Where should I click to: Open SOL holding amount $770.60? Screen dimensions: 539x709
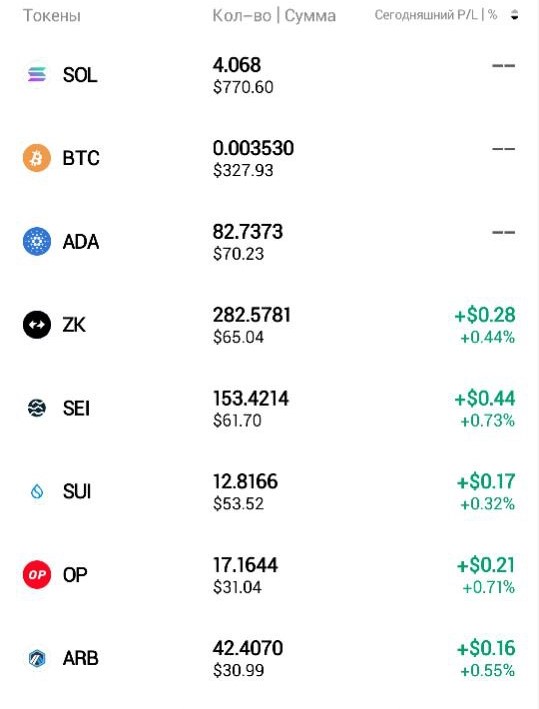tap(243, 87)
